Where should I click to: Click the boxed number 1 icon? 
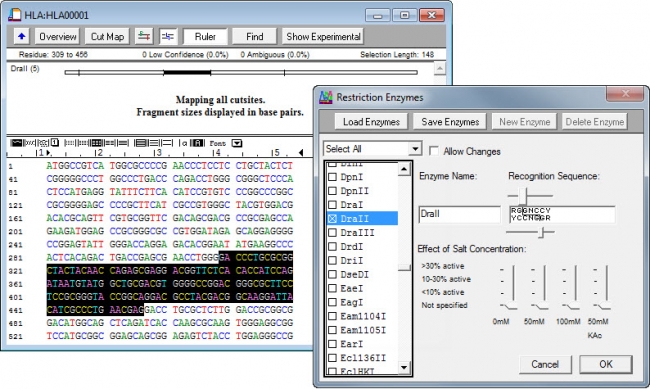(x=55, y=143)
